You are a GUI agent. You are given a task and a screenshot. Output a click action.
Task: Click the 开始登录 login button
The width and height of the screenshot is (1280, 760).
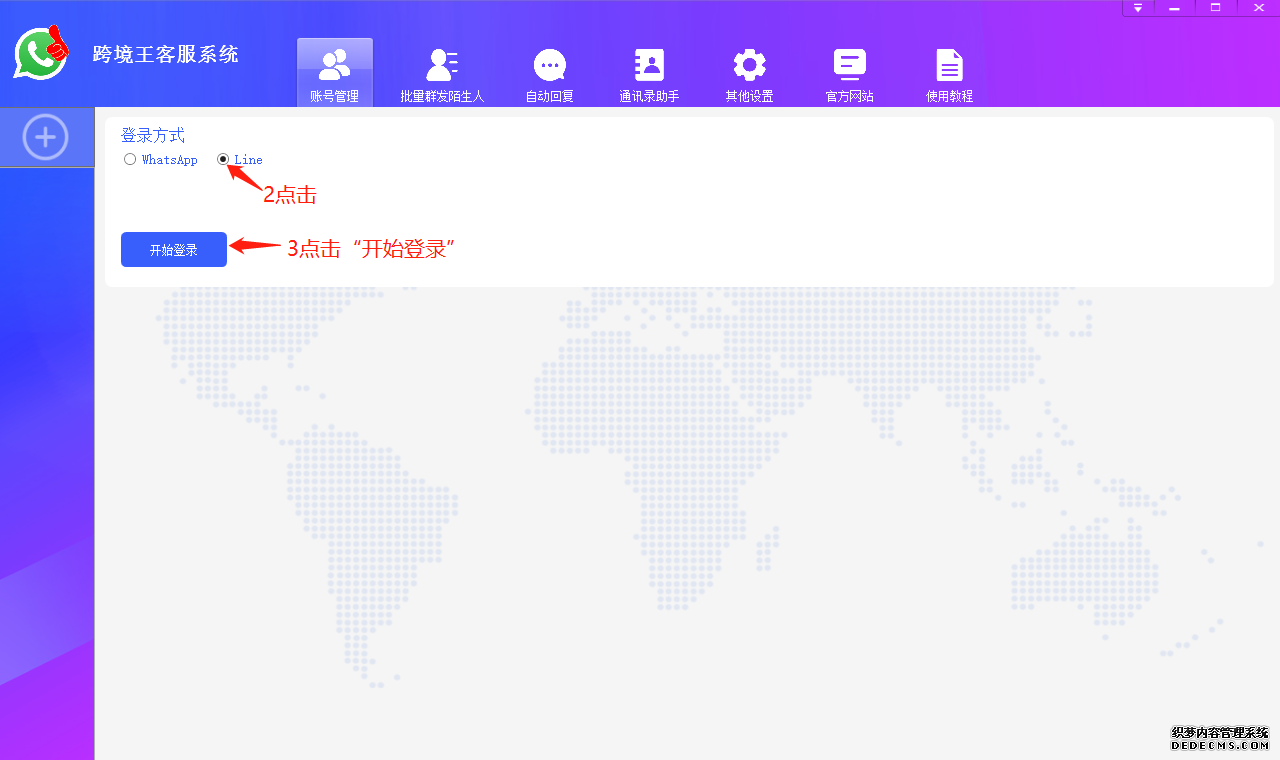173,249
